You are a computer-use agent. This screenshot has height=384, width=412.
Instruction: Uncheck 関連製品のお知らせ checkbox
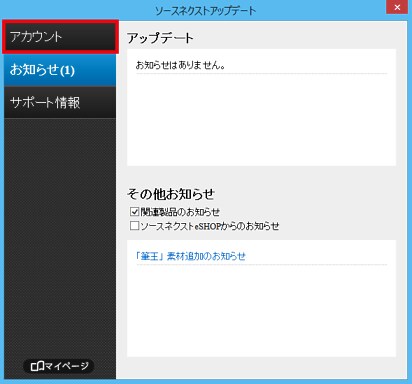click(x=134, y=212)
